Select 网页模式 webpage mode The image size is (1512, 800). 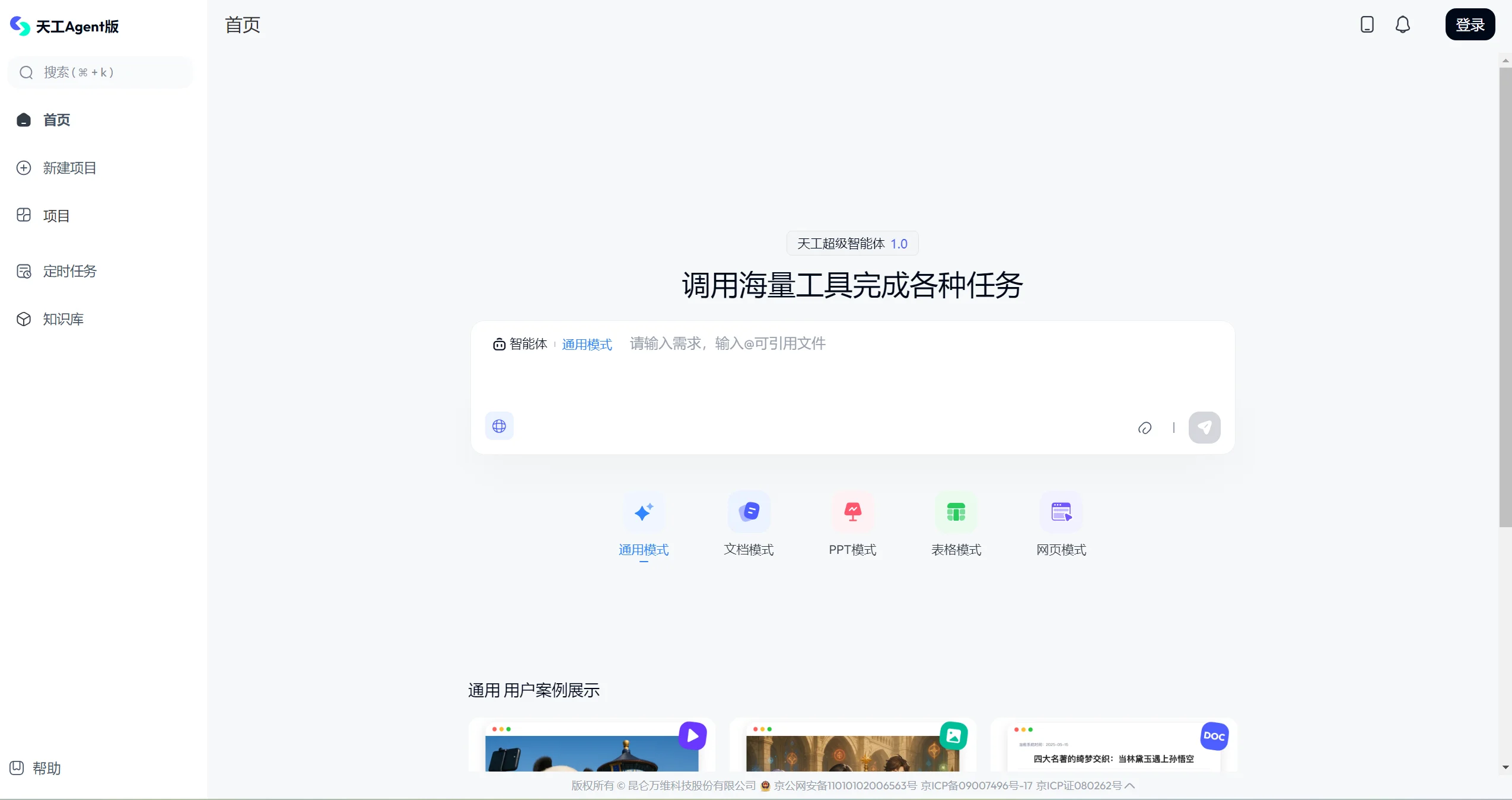(1061, 511)
